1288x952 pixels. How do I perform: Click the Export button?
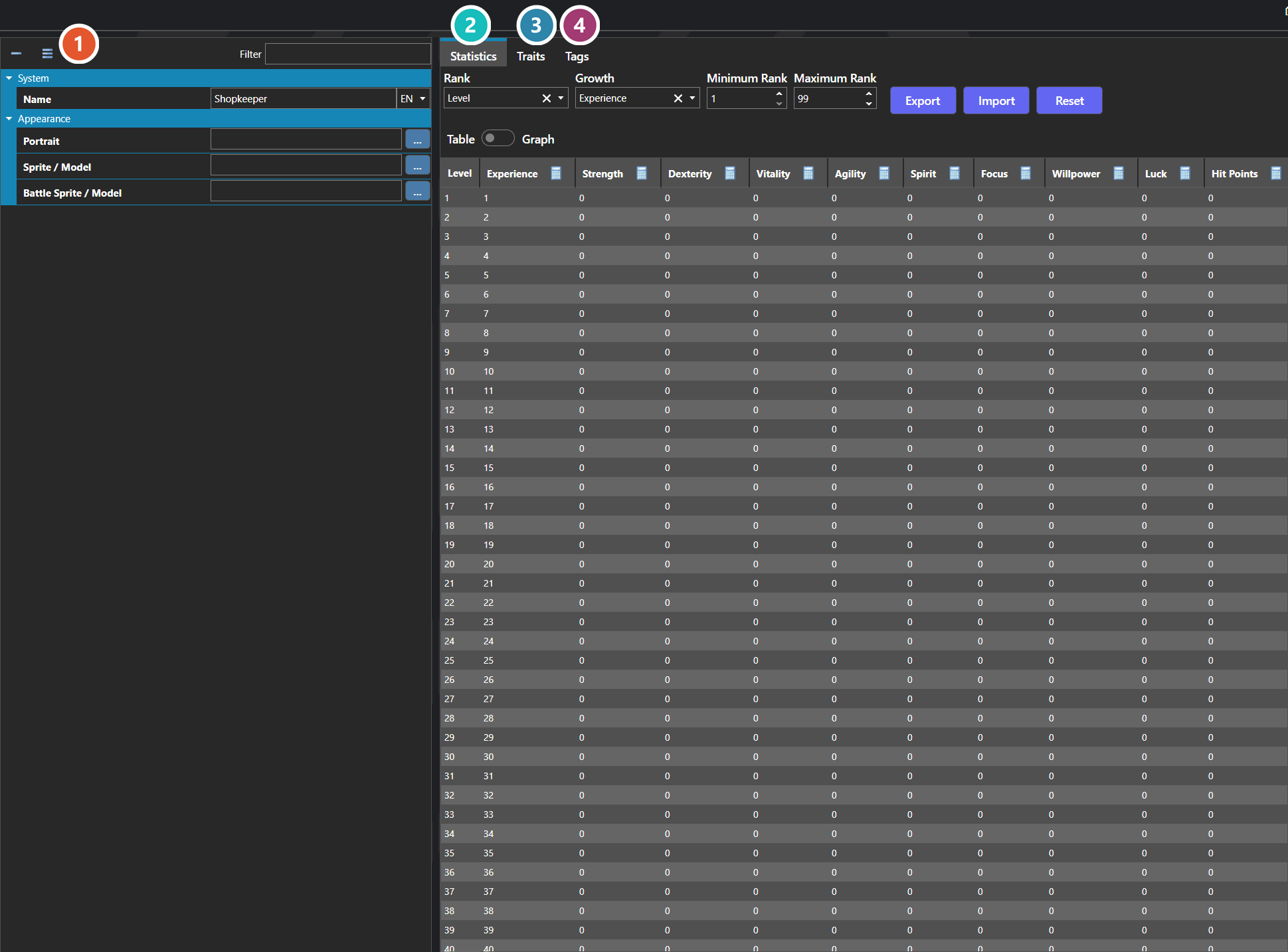(x=923, y=100)
